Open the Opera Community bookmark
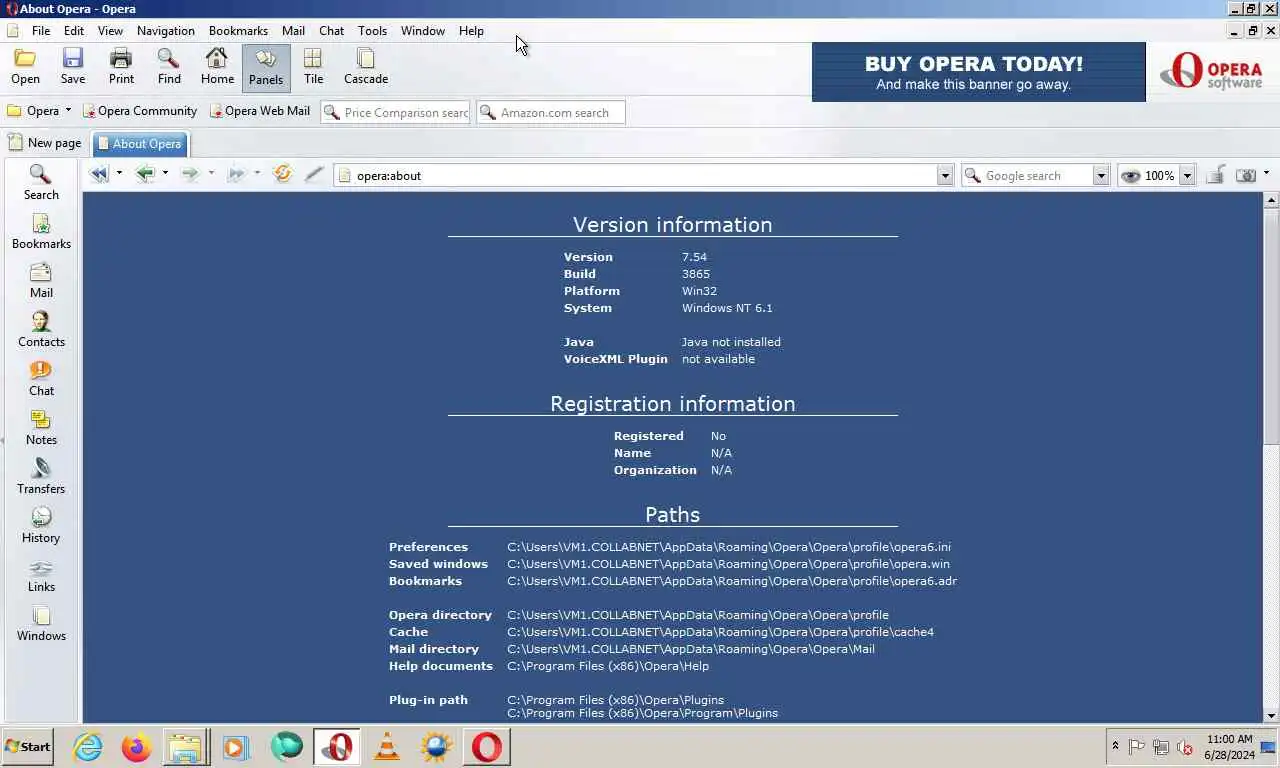Screen dimensions: 1280x768 tap(140, 111)
